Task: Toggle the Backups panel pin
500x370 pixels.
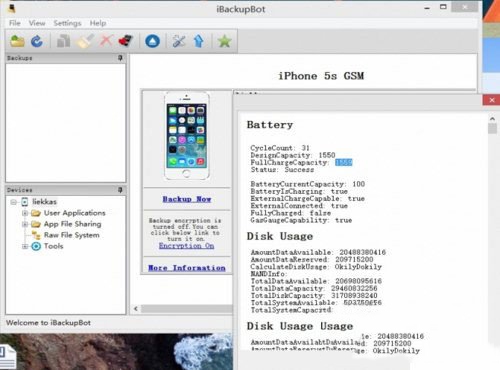Action: 120,58
